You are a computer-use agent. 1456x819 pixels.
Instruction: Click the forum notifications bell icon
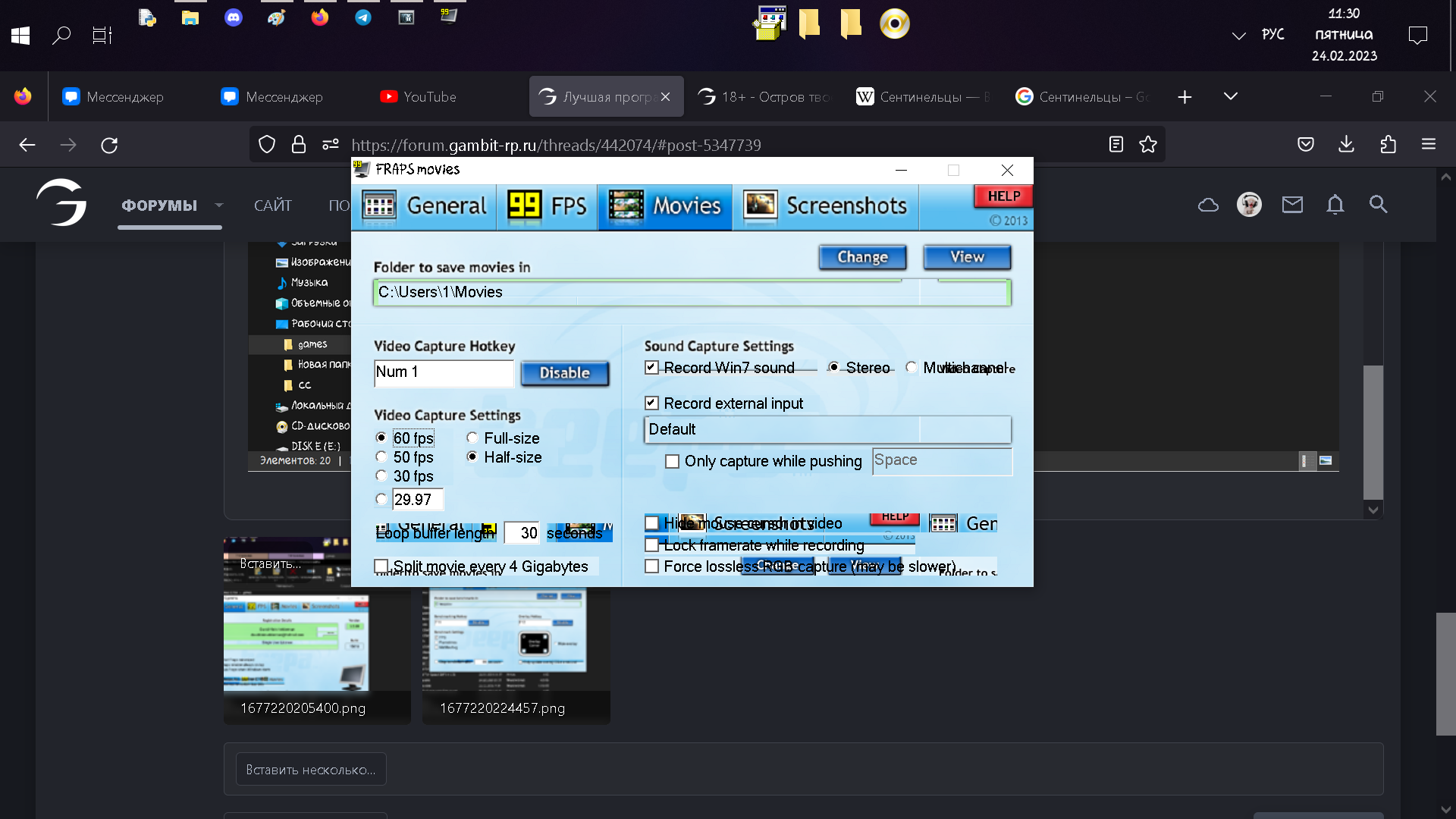point(1335,204)
